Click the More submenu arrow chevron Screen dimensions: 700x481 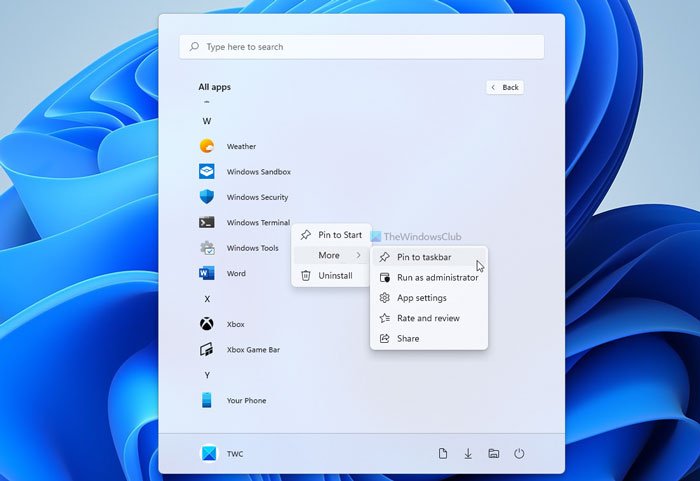pyautogui.click(x=358, y=255)
